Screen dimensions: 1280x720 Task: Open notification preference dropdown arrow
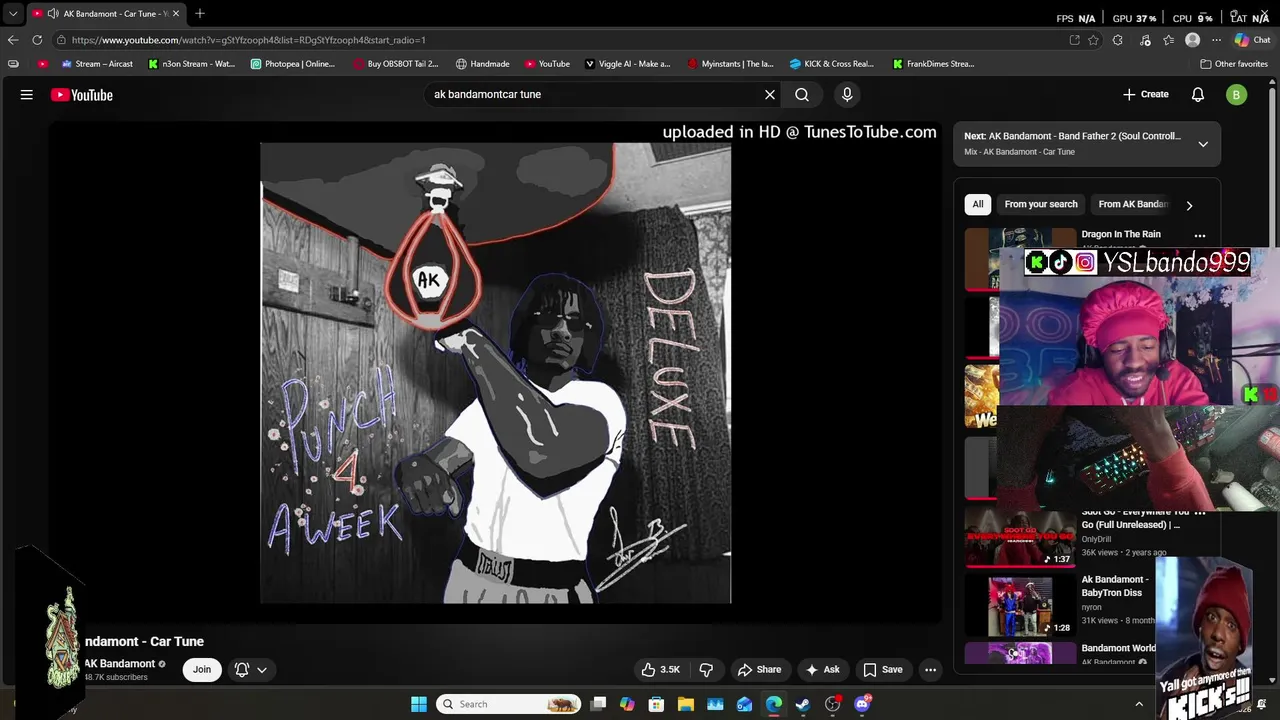tap(262, 669)
